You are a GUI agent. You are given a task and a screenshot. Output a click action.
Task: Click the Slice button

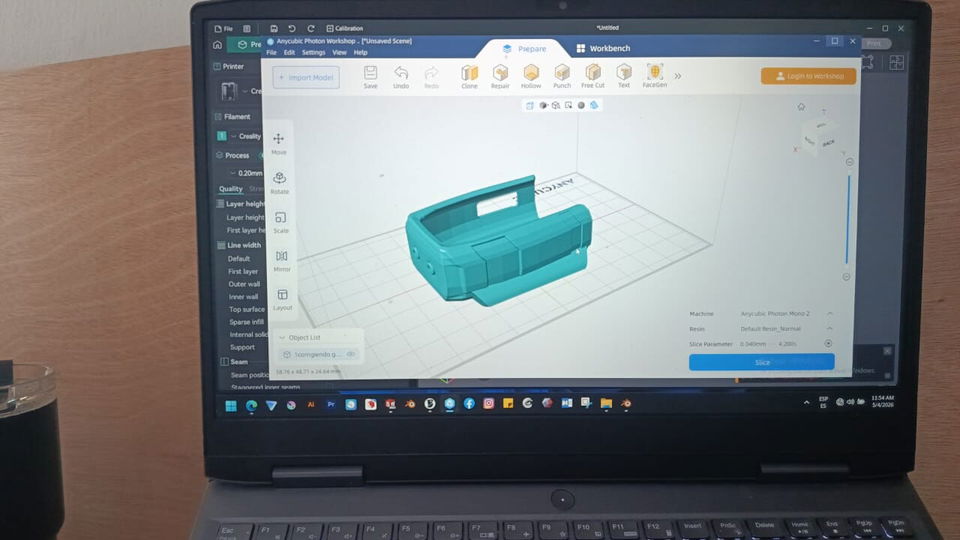pyautogui.click(x=762, y=362)
